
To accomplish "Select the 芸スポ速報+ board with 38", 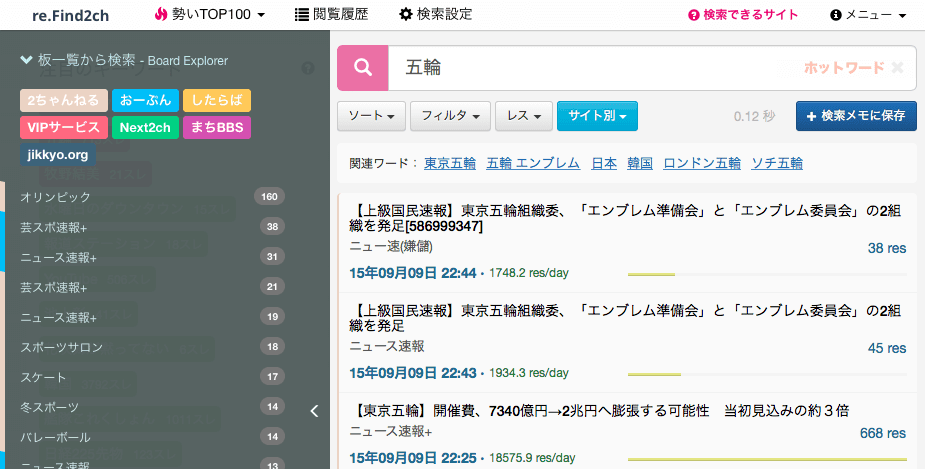I will tap(152, 227).
